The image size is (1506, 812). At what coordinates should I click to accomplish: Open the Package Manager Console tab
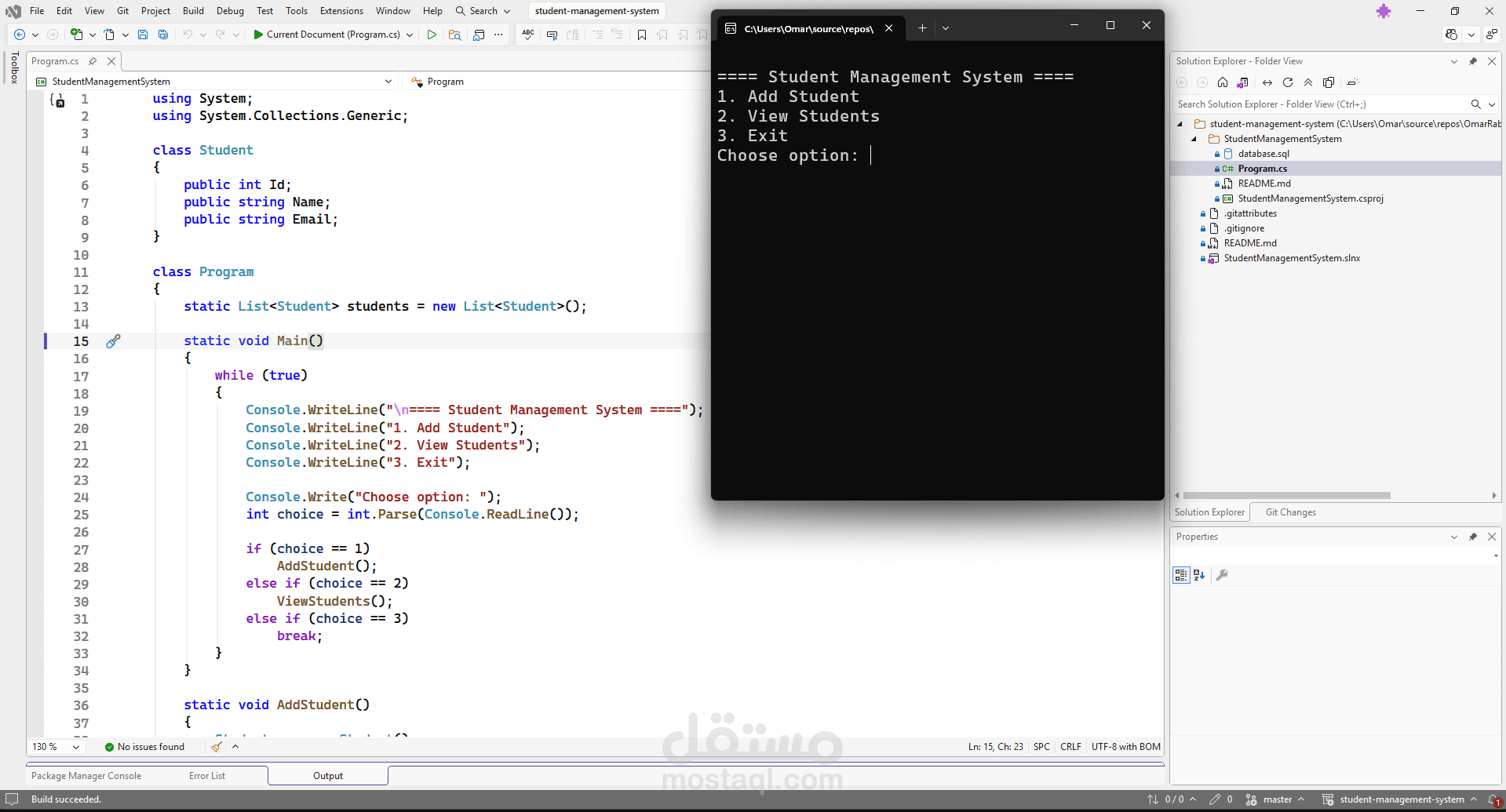click(x=86, y=776)
